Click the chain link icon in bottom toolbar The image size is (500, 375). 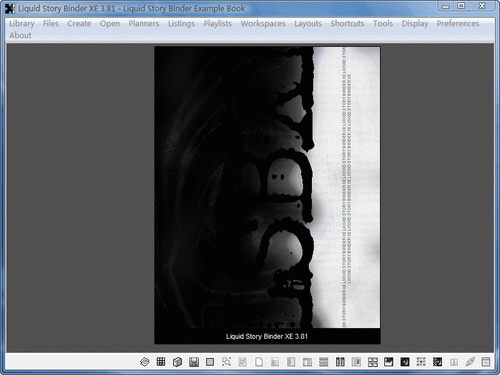470,362
